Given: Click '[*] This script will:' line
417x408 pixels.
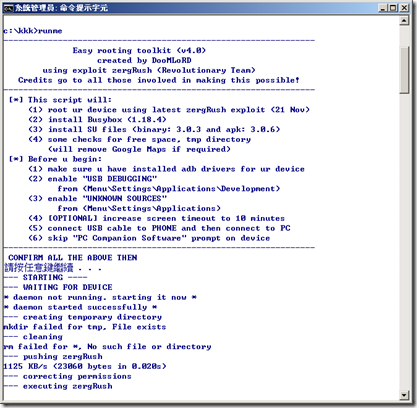Looking at the screenshot, I should [60, 100].
